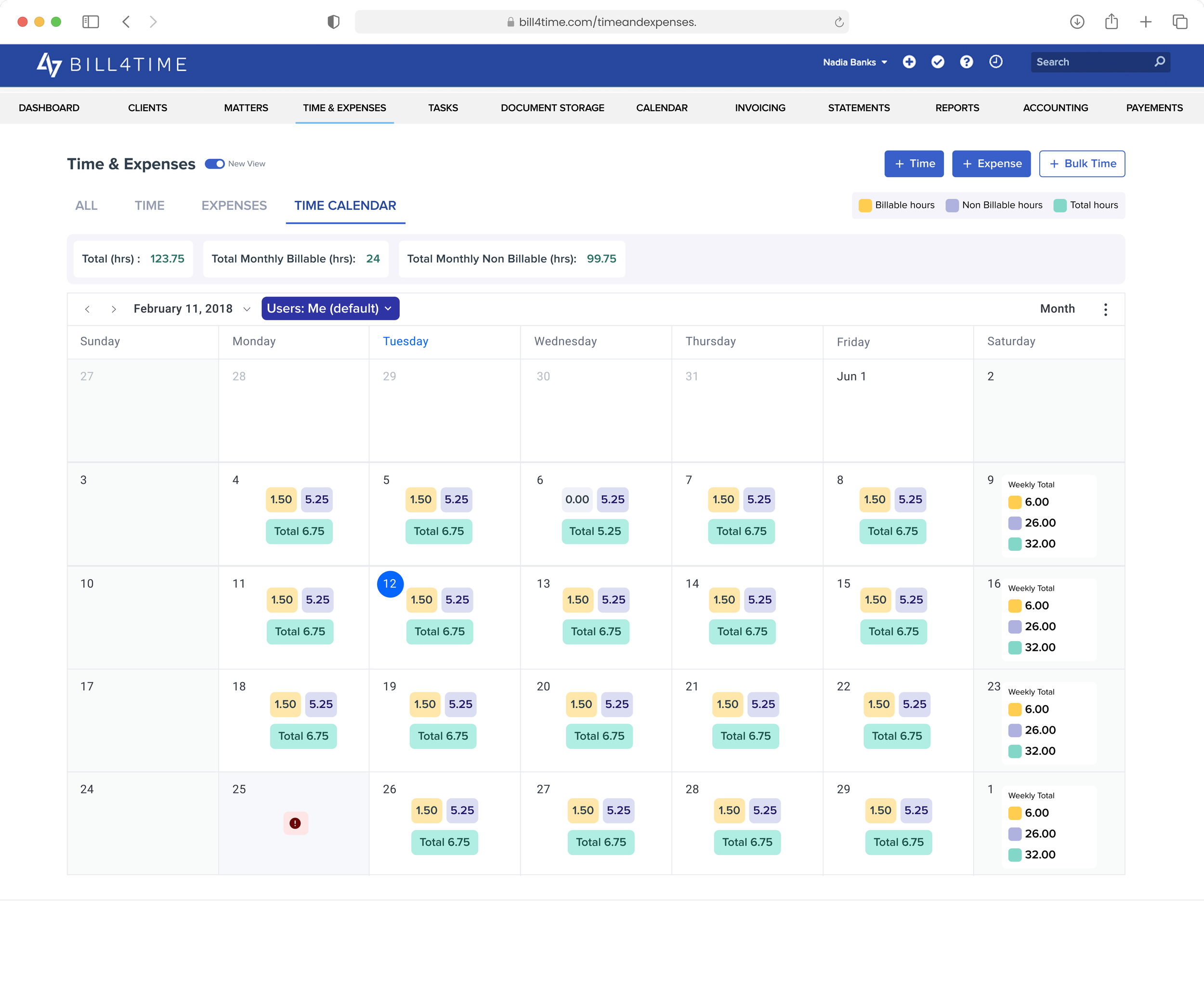1204x998 pixels.
Task: Click the + Expense button
Action: pos(991,163)
